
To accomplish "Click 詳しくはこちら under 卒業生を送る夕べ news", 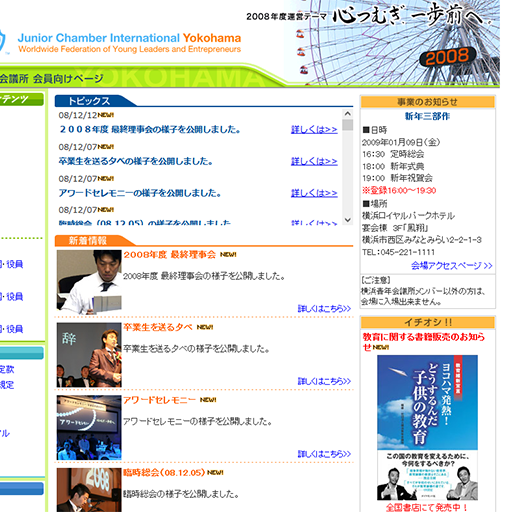I will (324, 381).
